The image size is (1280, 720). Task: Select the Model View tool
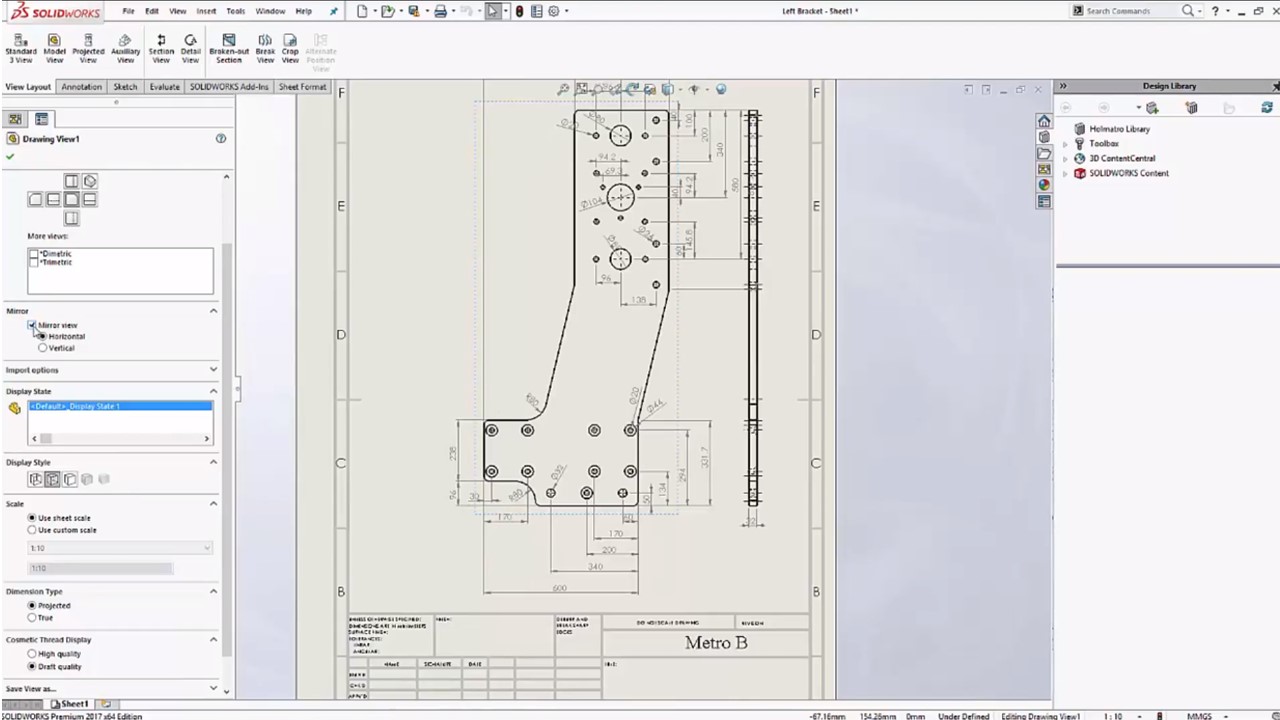pyautogui.click(x=54, y=48)
